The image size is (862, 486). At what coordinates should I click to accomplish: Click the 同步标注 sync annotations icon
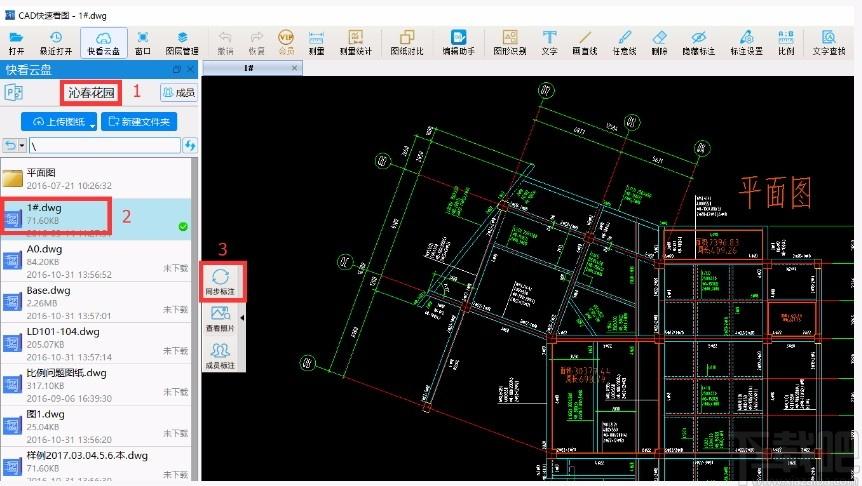[220, 281]
